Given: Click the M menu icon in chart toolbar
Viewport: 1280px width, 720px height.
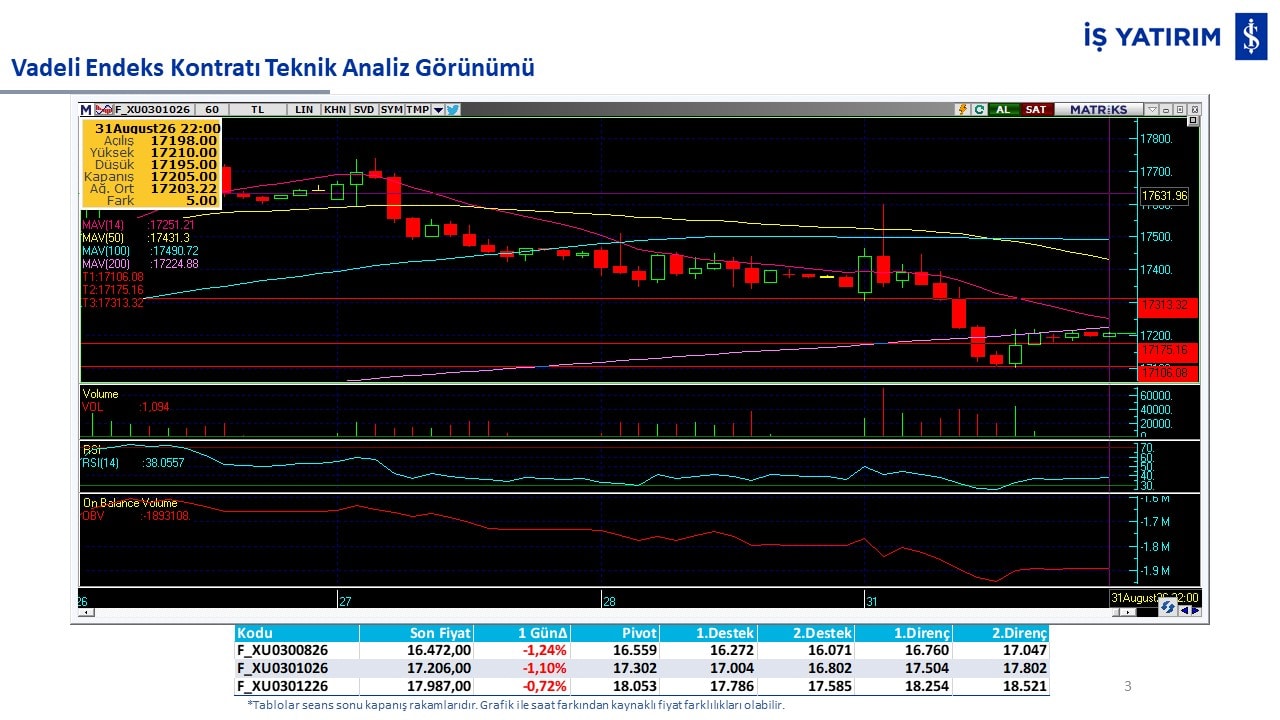Looking at the screenshot, I should 86,110.
